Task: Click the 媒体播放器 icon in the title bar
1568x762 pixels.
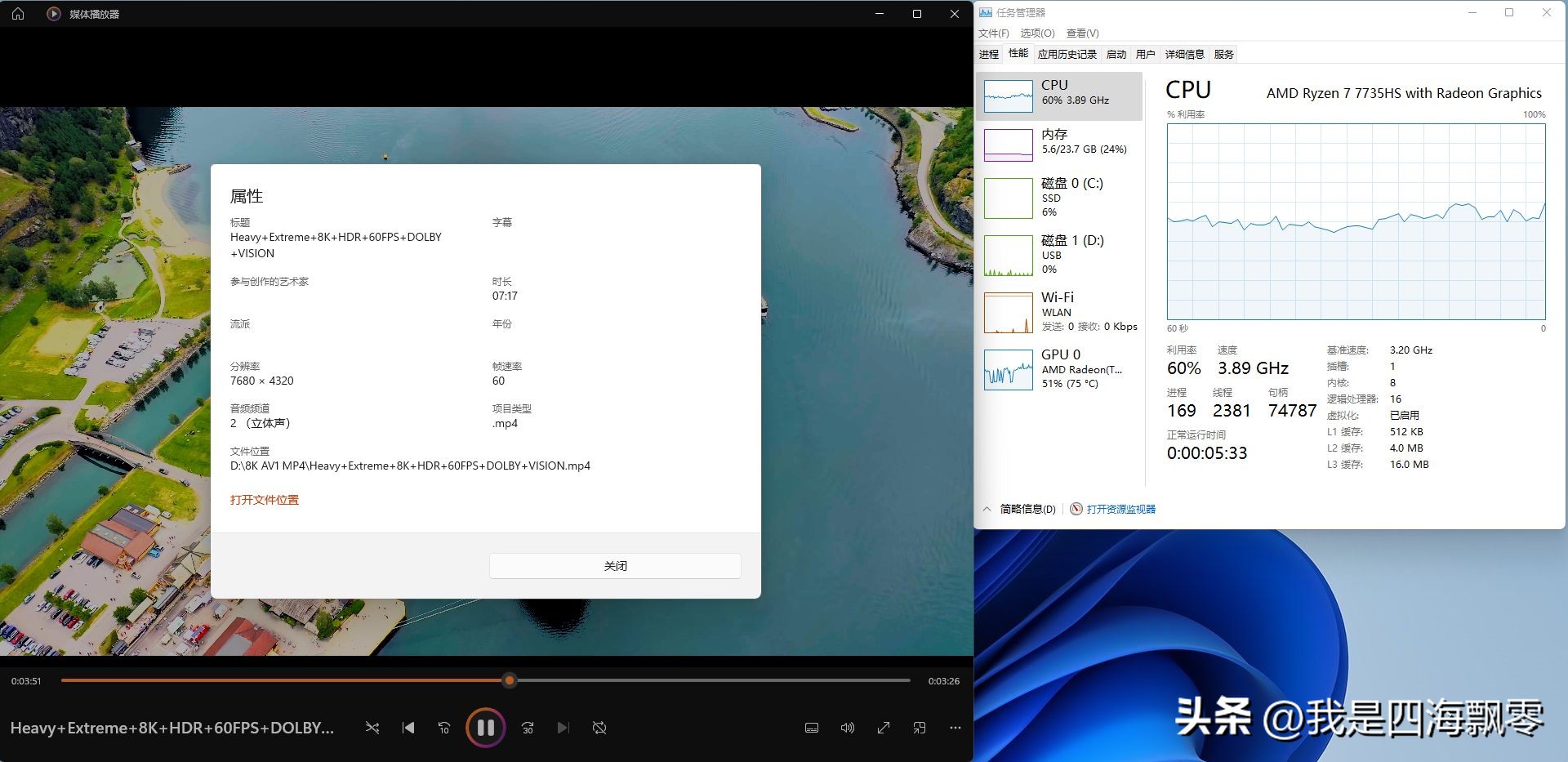Action: pyautogui.click(x=54, y=13)
